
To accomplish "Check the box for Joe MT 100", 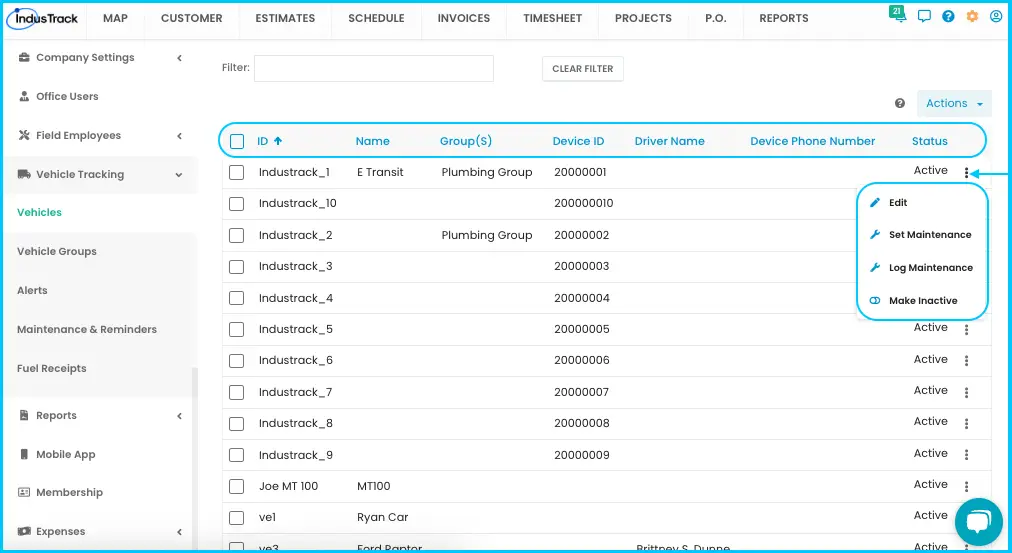I will pyautogui.click(x=236, y=487).
